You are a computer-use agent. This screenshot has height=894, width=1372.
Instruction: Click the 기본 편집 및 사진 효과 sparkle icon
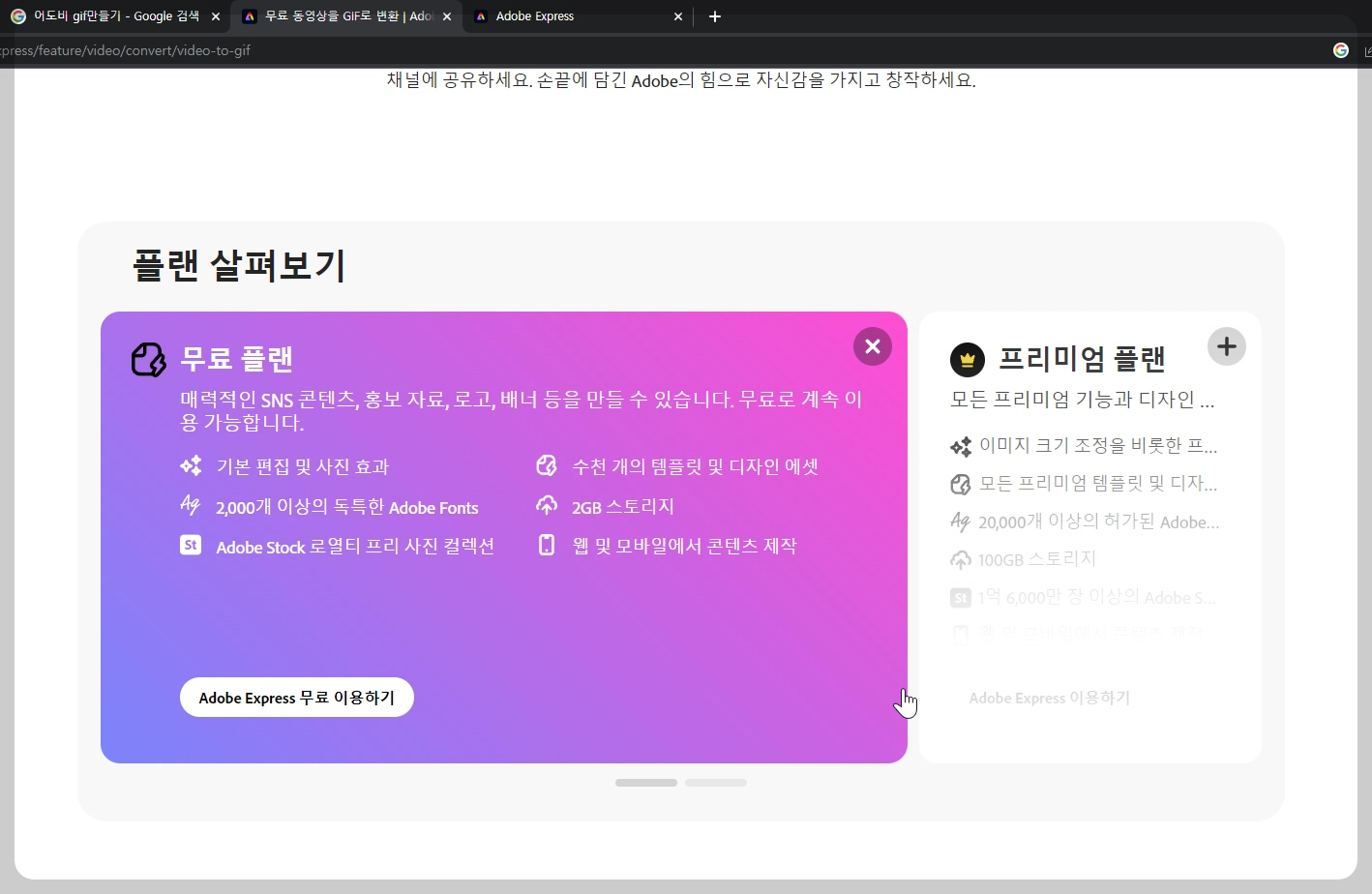191,465
